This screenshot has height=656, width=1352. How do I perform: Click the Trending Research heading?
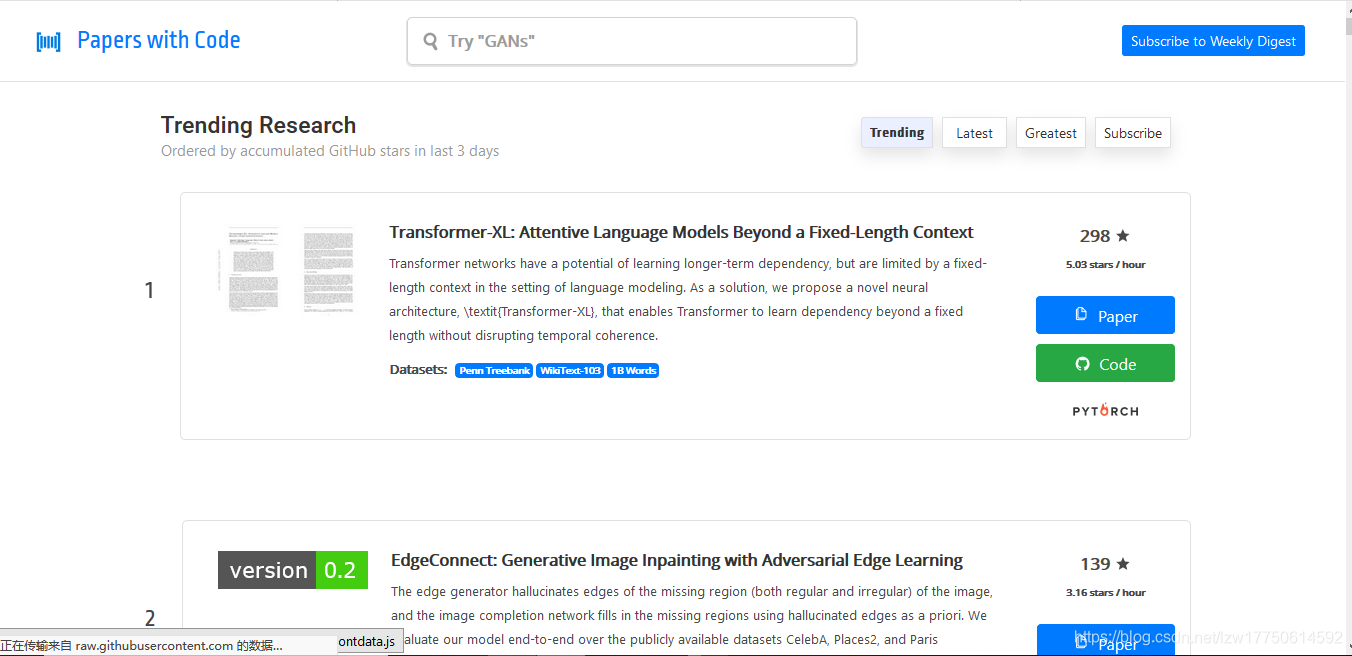258,125
